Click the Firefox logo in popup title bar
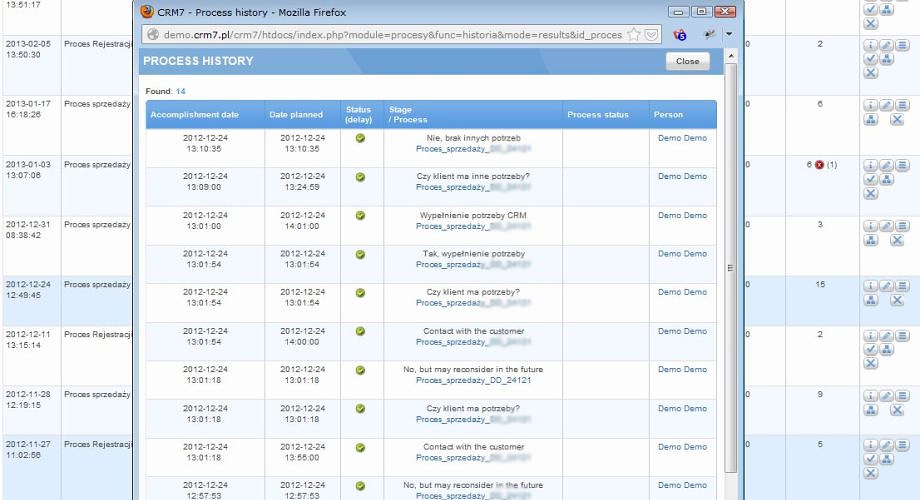 coord(147,12)
